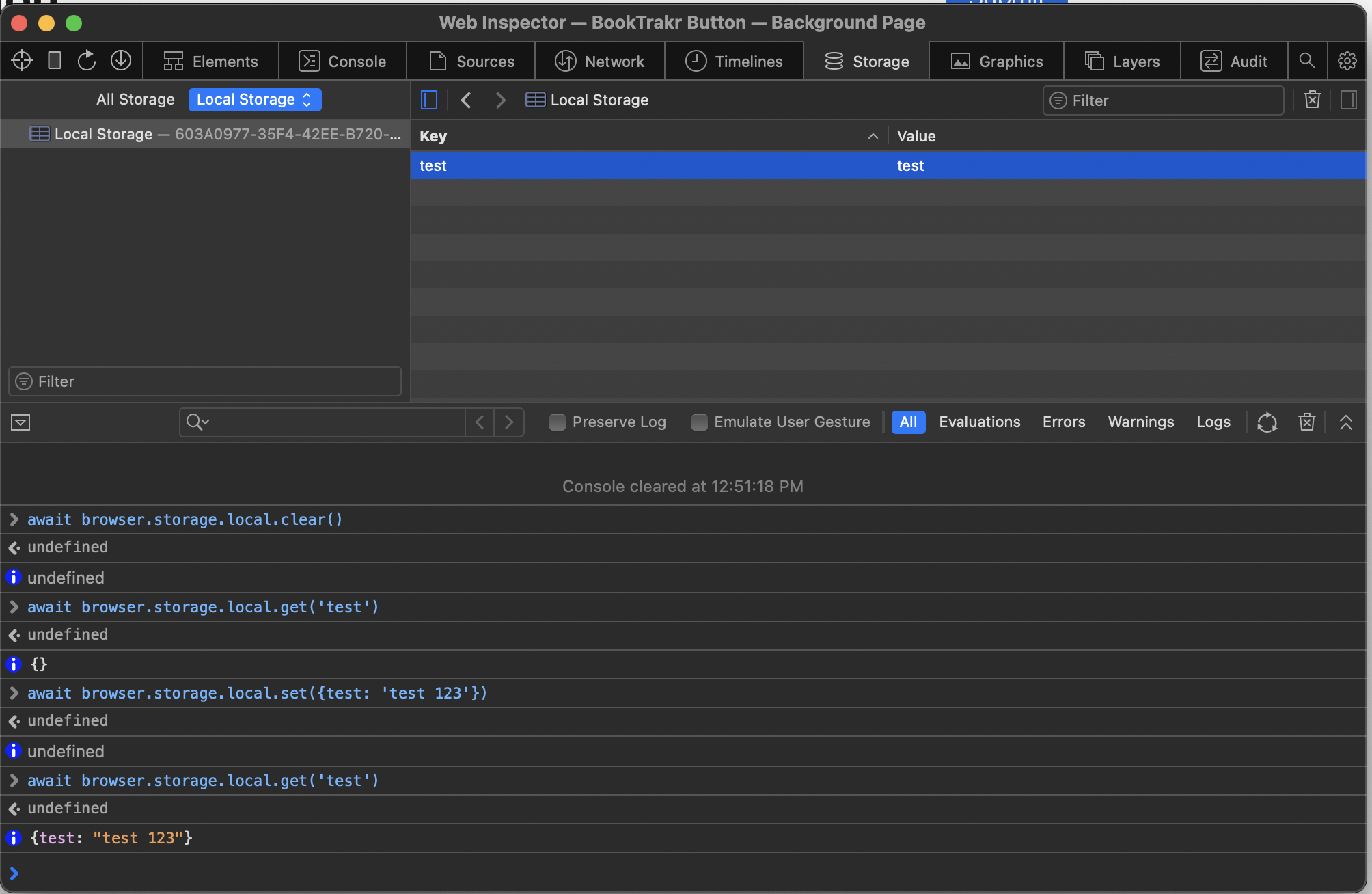Image resolution: width=1372 pixels, height=894 pixels.
Task: Show only Evaluations in console
Action: [x=979, y=422]
